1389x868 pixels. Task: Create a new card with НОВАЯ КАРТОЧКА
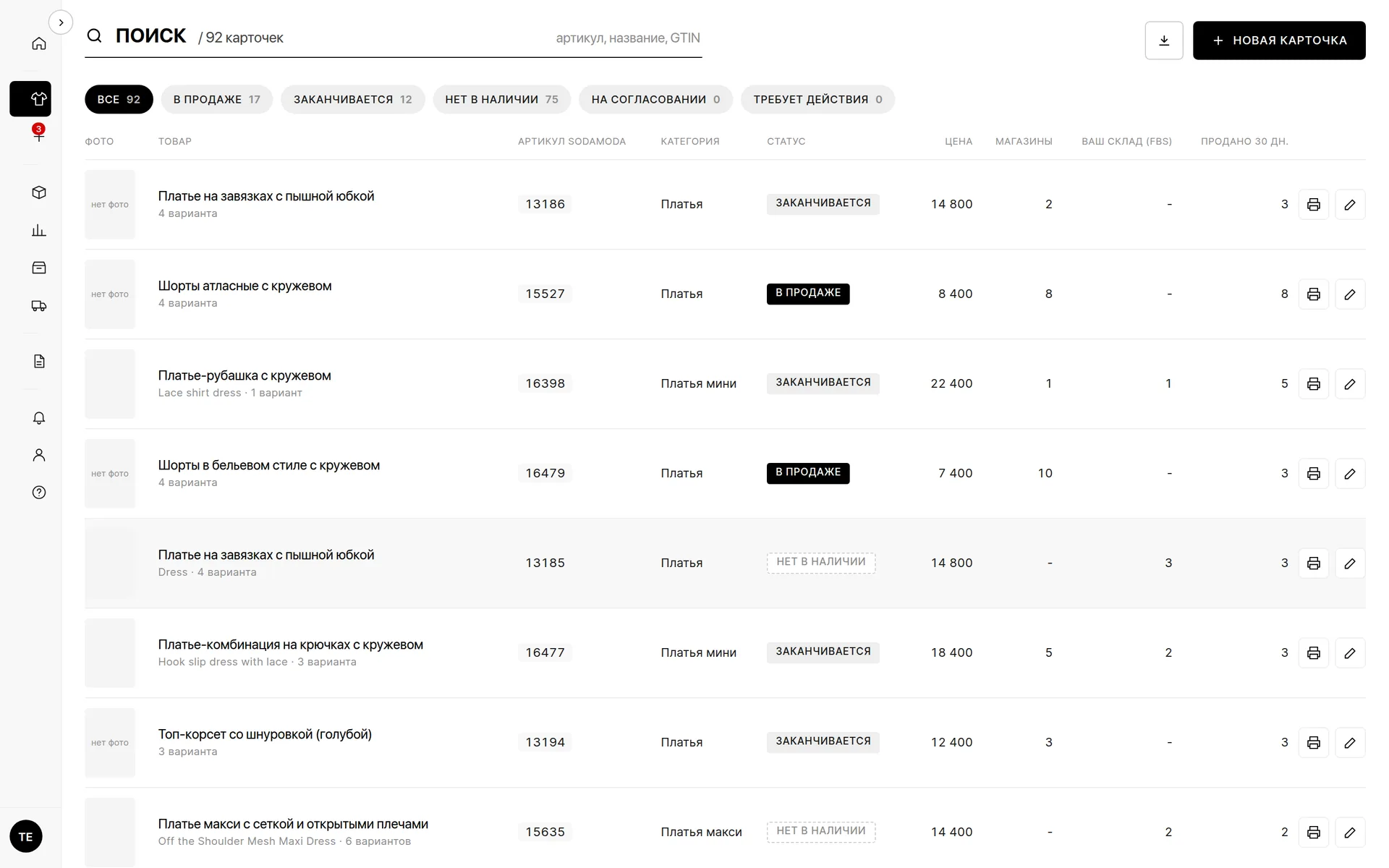[x=1279, y=41]
